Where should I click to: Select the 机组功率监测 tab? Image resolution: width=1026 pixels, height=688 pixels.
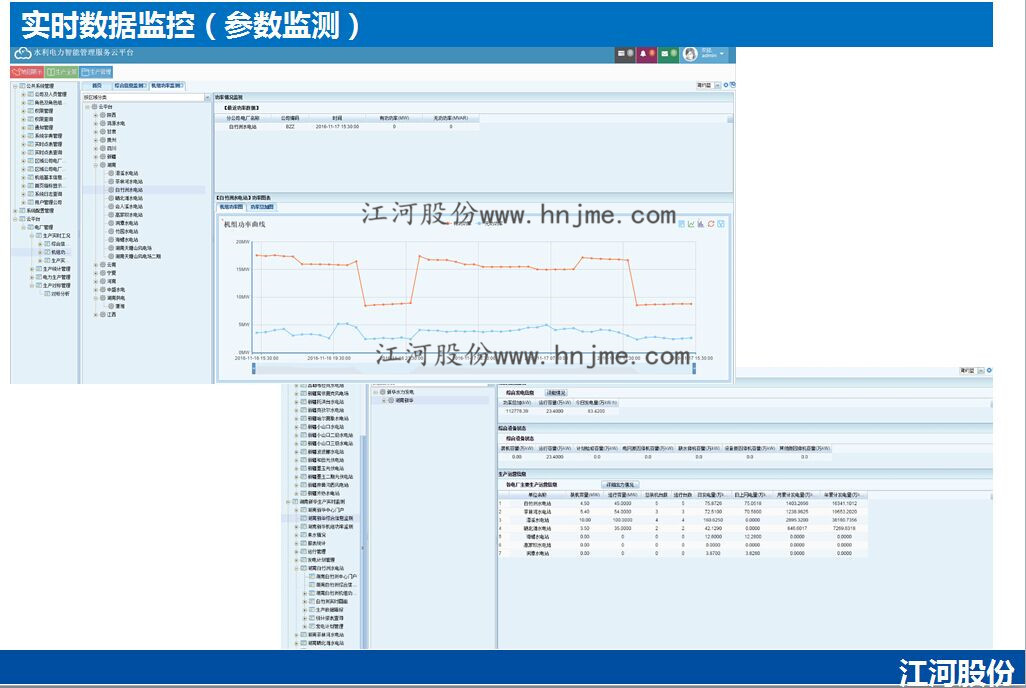[x=167, y=86]
